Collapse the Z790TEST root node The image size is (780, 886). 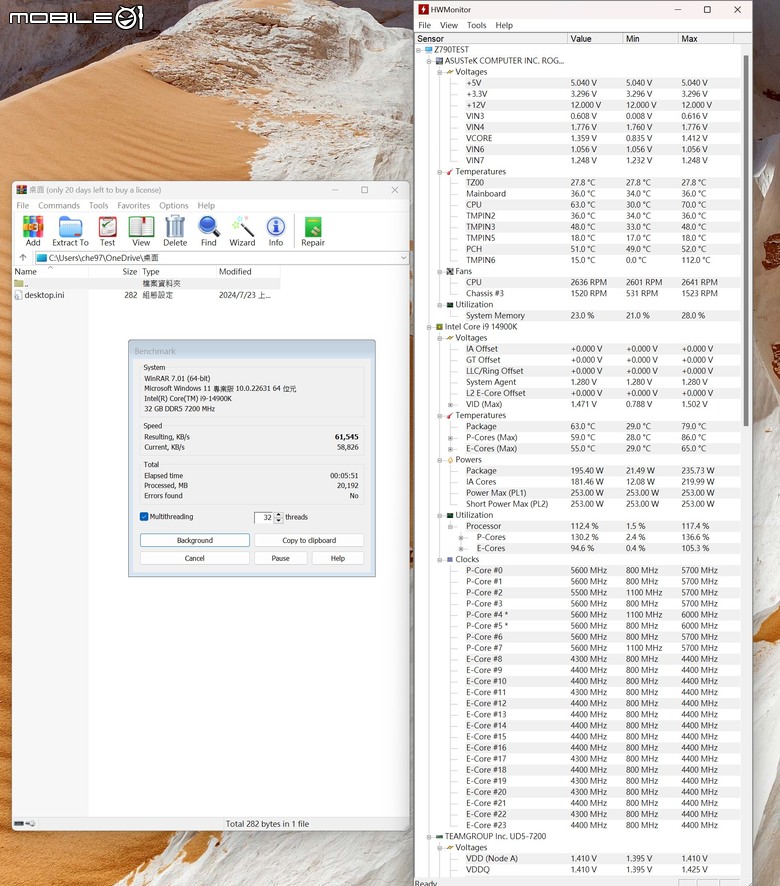click(419, 50)
